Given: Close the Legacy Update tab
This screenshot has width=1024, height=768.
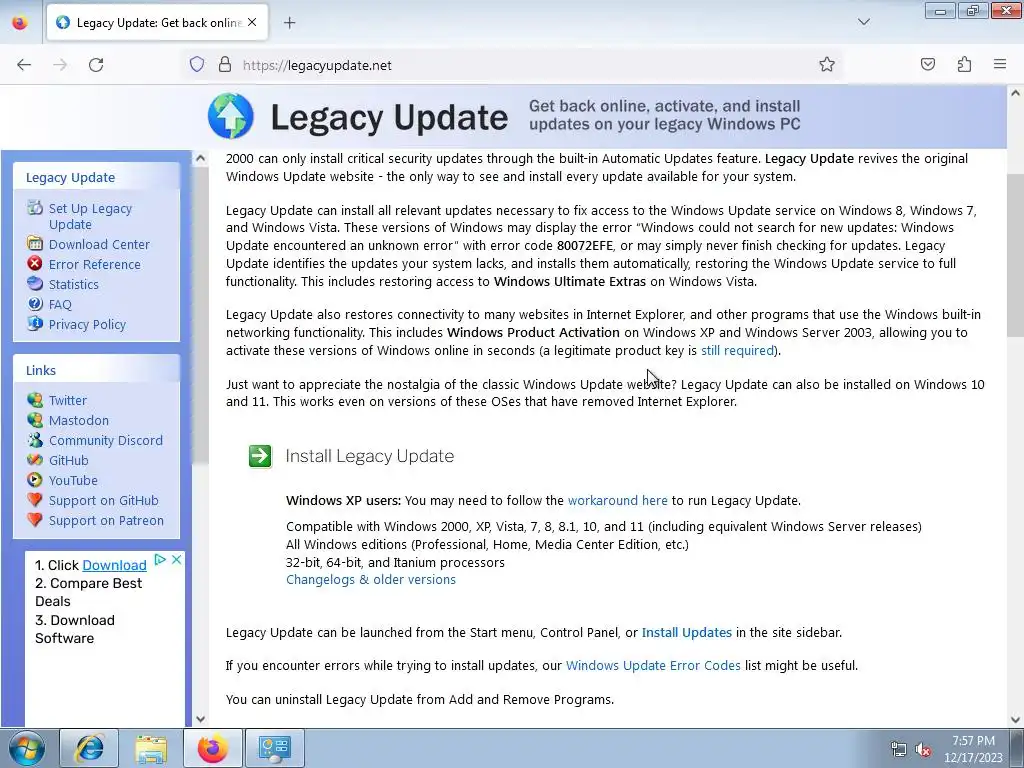Looking at the screenshot, I should (252, 22).
